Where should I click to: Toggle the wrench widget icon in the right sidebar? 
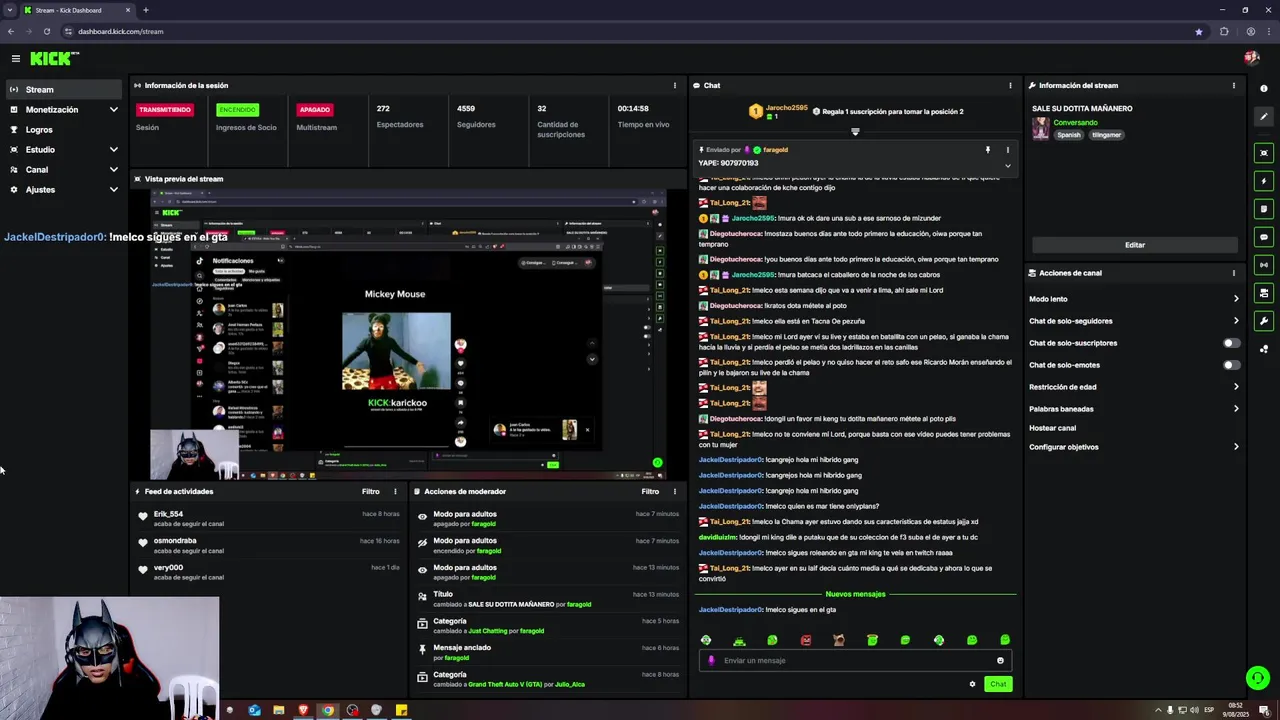point(1264,321)
